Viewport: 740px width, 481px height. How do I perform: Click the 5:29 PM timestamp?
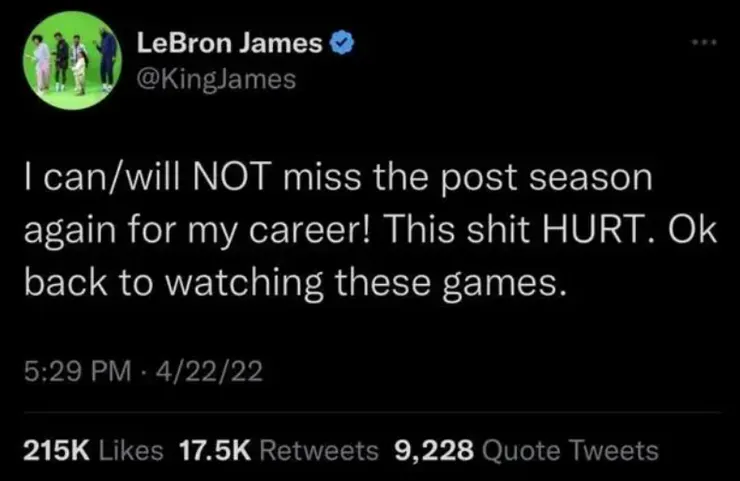[78, 371]
